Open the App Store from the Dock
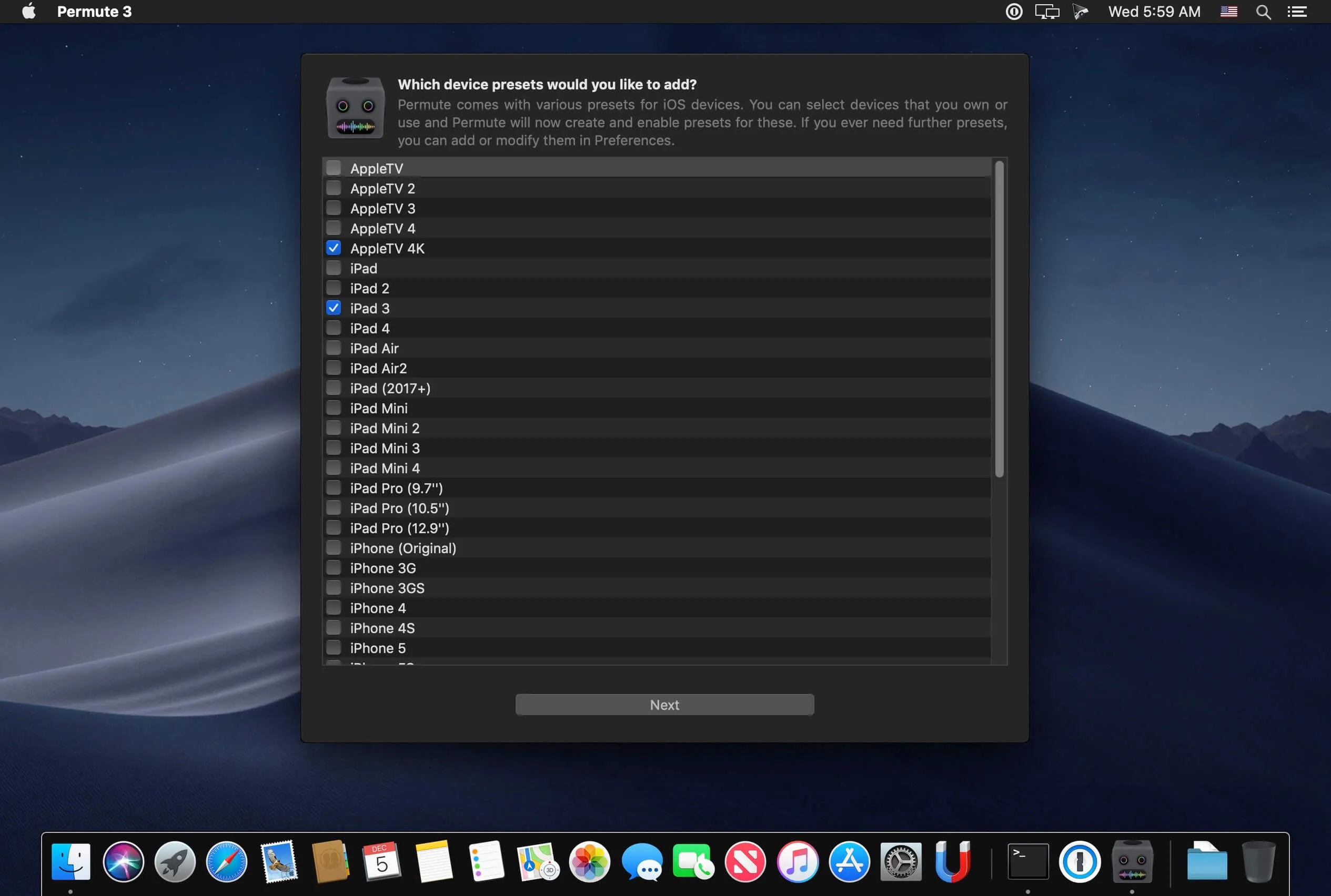 849,860
